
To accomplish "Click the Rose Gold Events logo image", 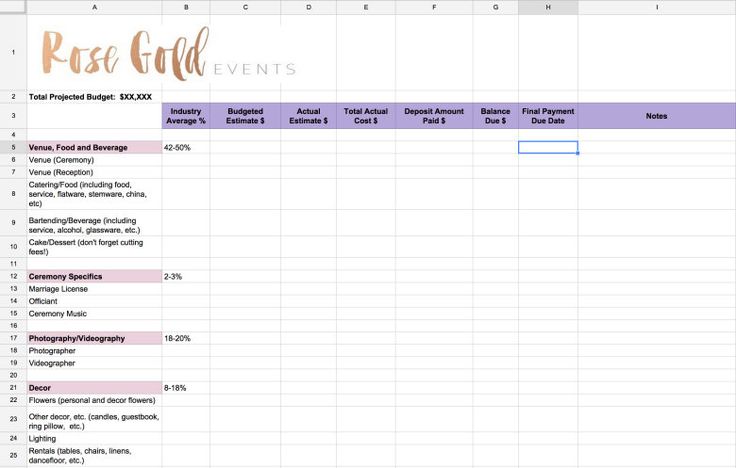I will pos(169,53).
